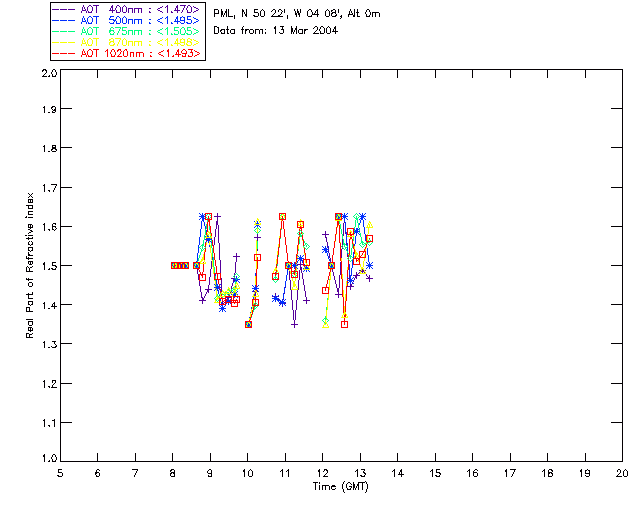640x512 pixels.
Task: Click the hour 6 label on time axis
Action: (98, 473)
